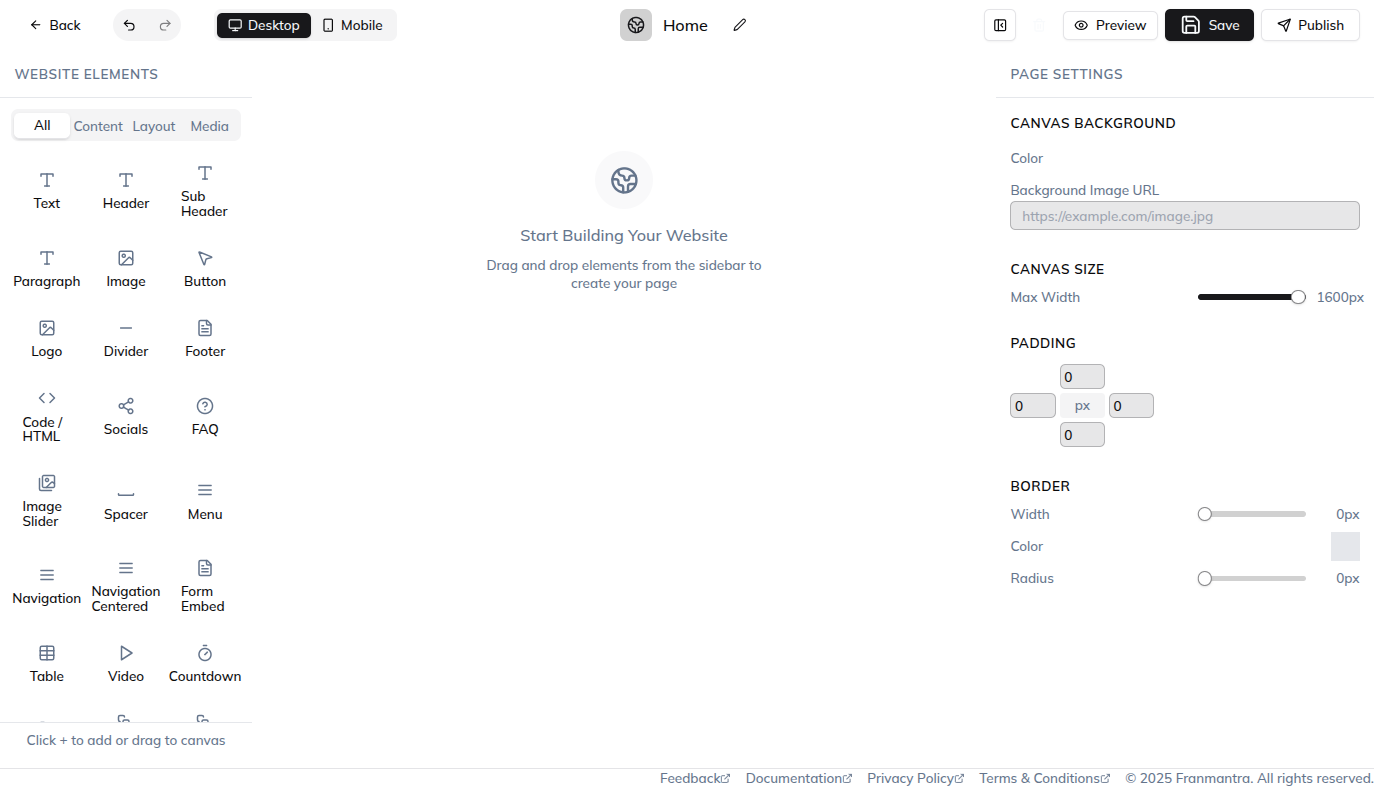The height and width of the screenshot is (787, 1374).
Task: Publish the website
Action: (x=1310, y=25)
